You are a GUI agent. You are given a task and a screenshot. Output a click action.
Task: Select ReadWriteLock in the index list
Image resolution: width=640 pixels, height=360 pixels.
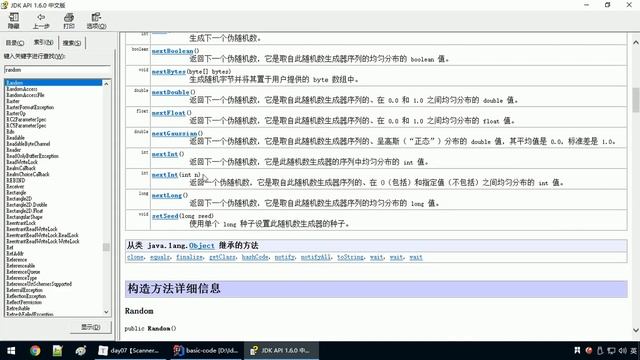pyautogui.click(x=22, y=162)
